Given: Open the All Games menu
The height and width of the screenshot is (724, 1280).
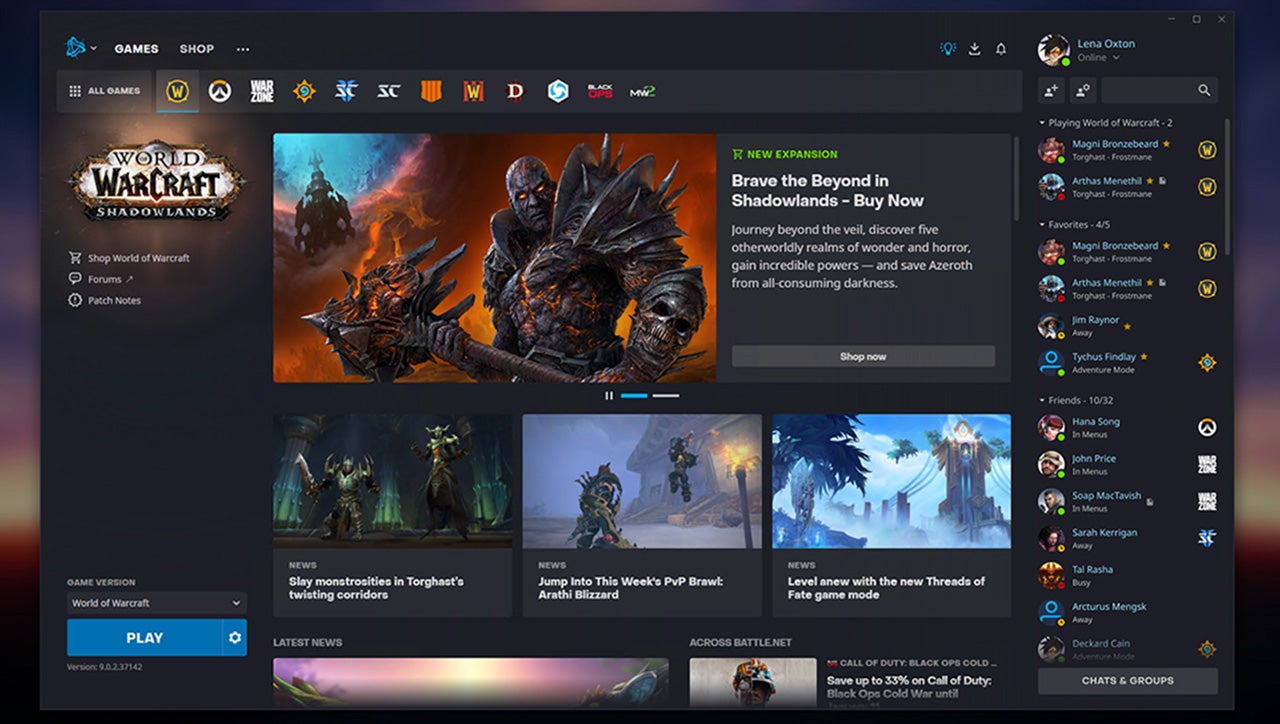Looking at the screenshot, I should (104, 91).
